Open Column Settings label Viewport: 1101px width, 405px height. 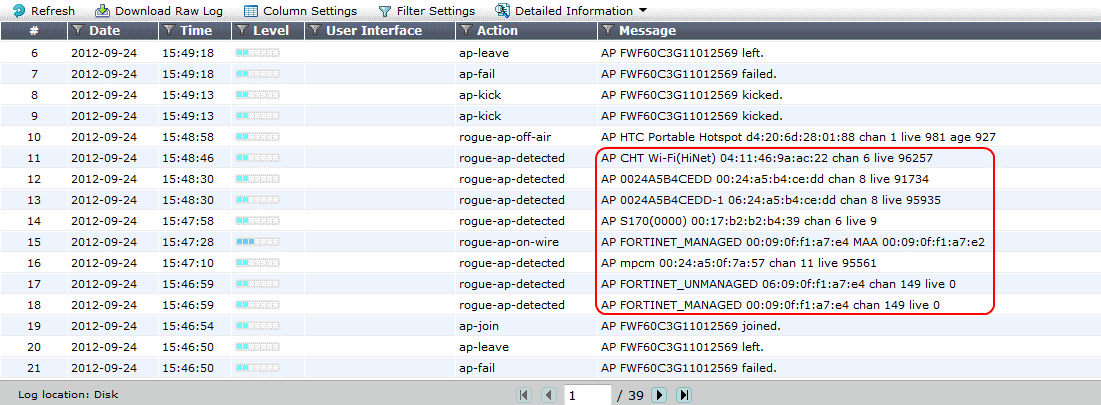[x=310, y=11]
